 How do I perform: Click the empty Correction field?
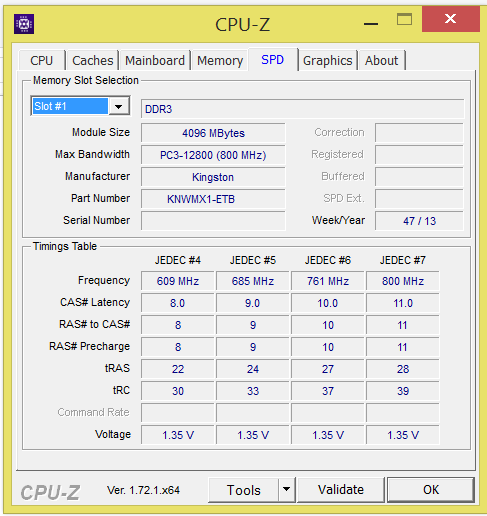419,133
